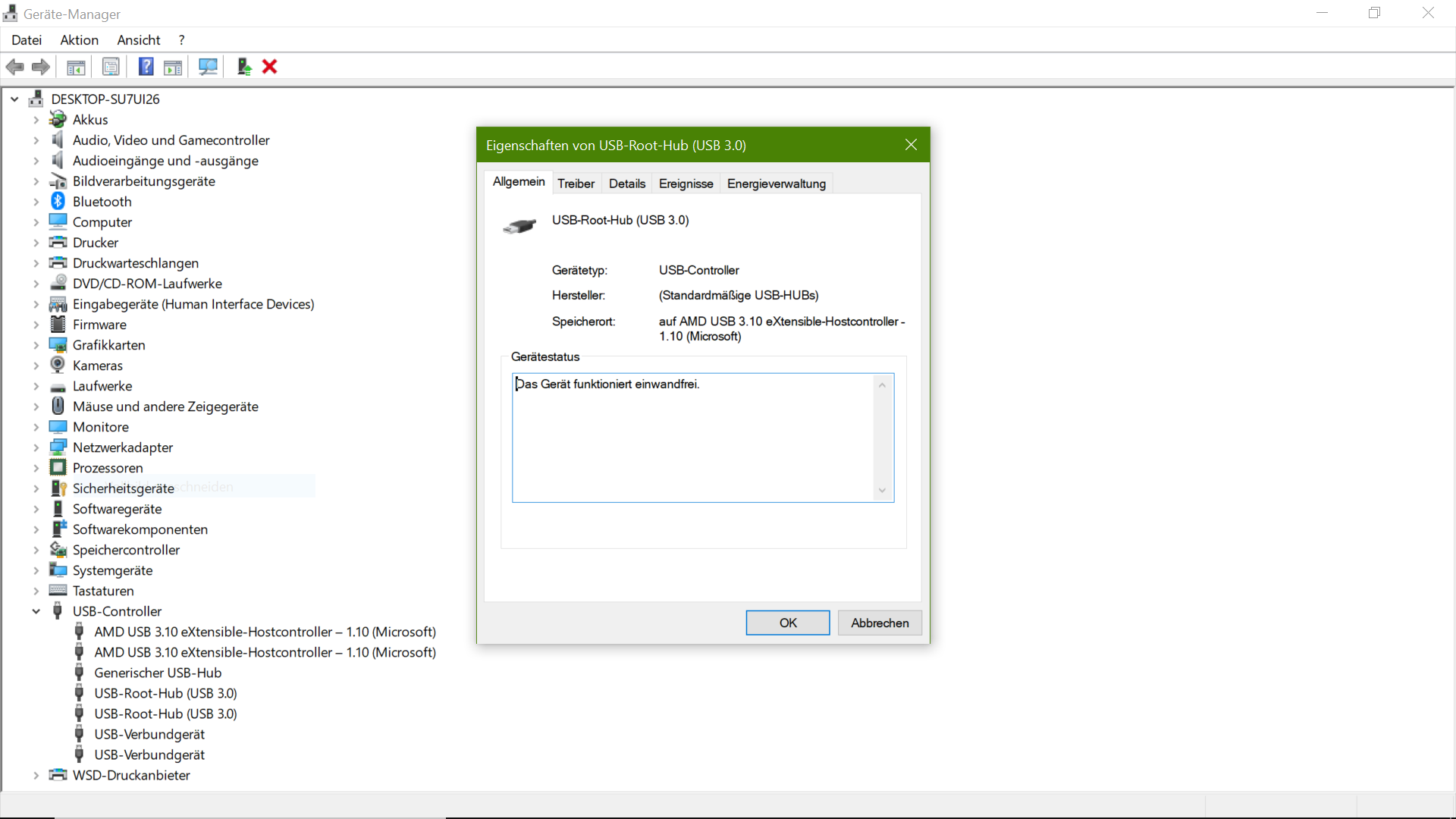The width and height of the screenshot is (1456, 819).
Task: Click the Abbrechen button
Action: click(x=879, y=623)
